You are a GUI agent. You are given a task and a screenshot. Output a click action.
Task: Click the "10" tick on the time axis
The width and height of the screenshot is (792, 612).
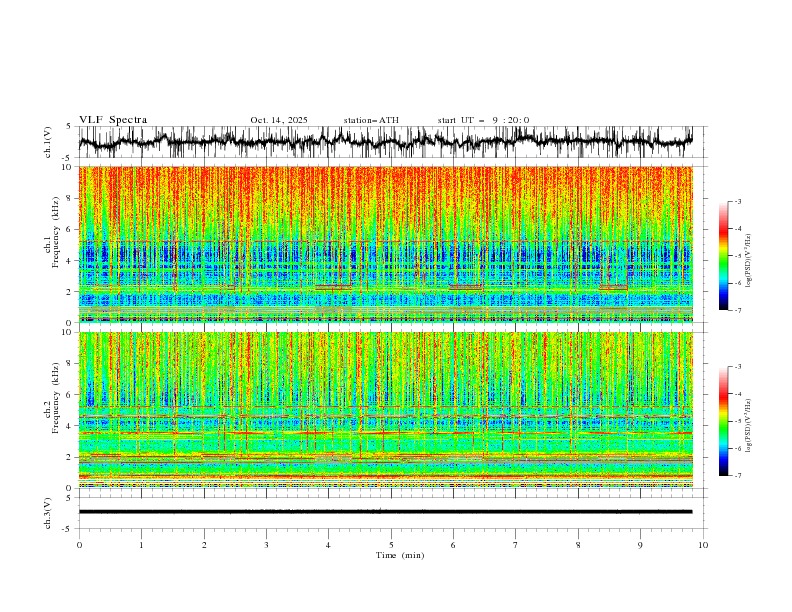pos(703,545)
